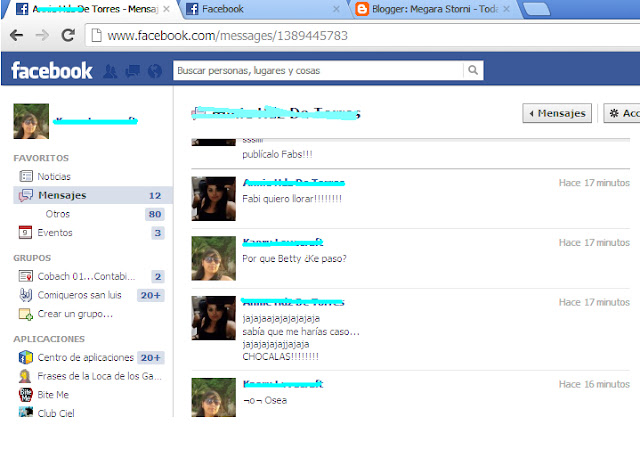Click avatar next to 'sabía que me harías caso'
The width and height of the screenshot is (640, 450).
[213, 318]
